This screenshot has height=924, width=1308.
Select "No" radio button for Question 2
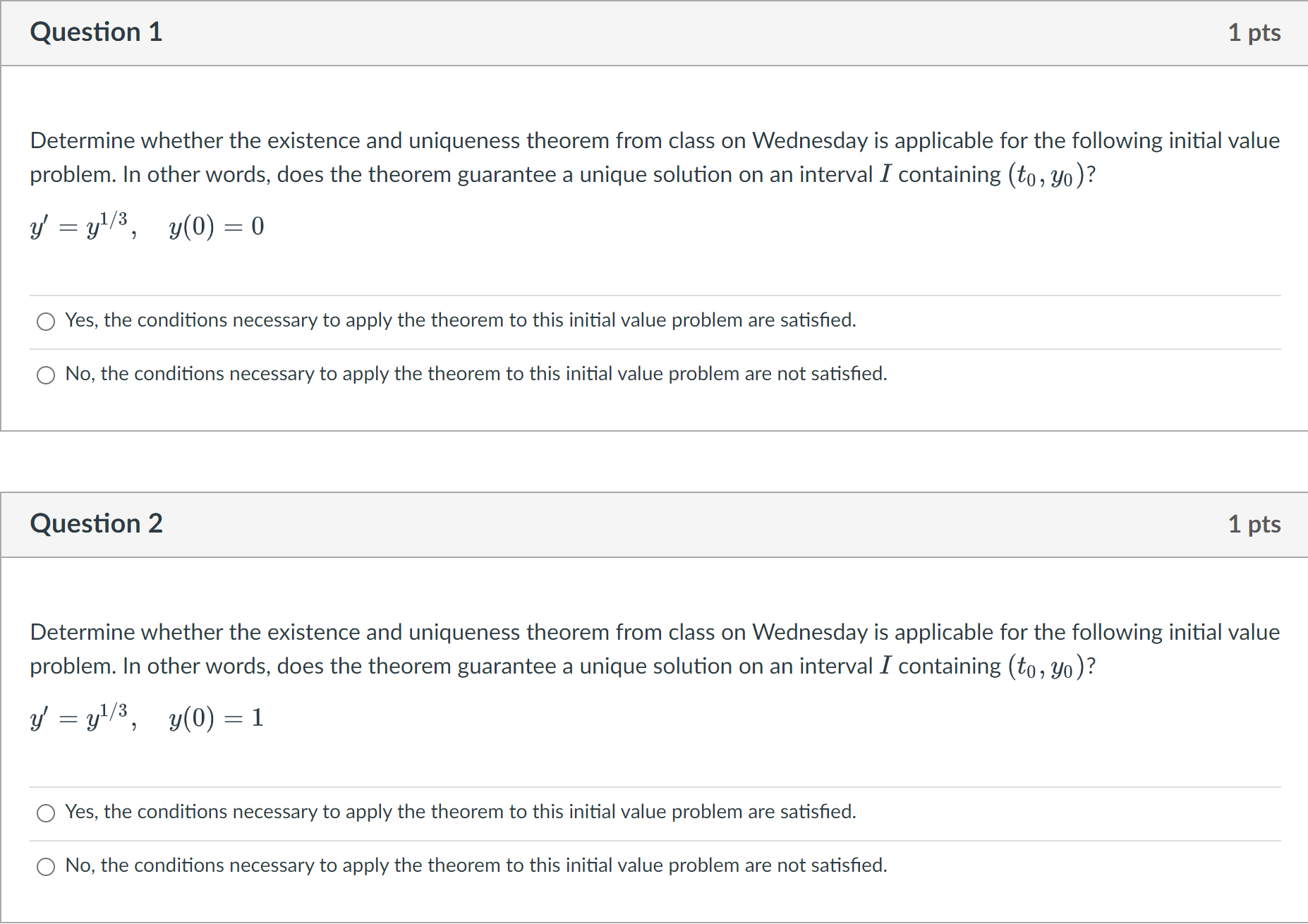pyautogui.click(x=46, y=866)
